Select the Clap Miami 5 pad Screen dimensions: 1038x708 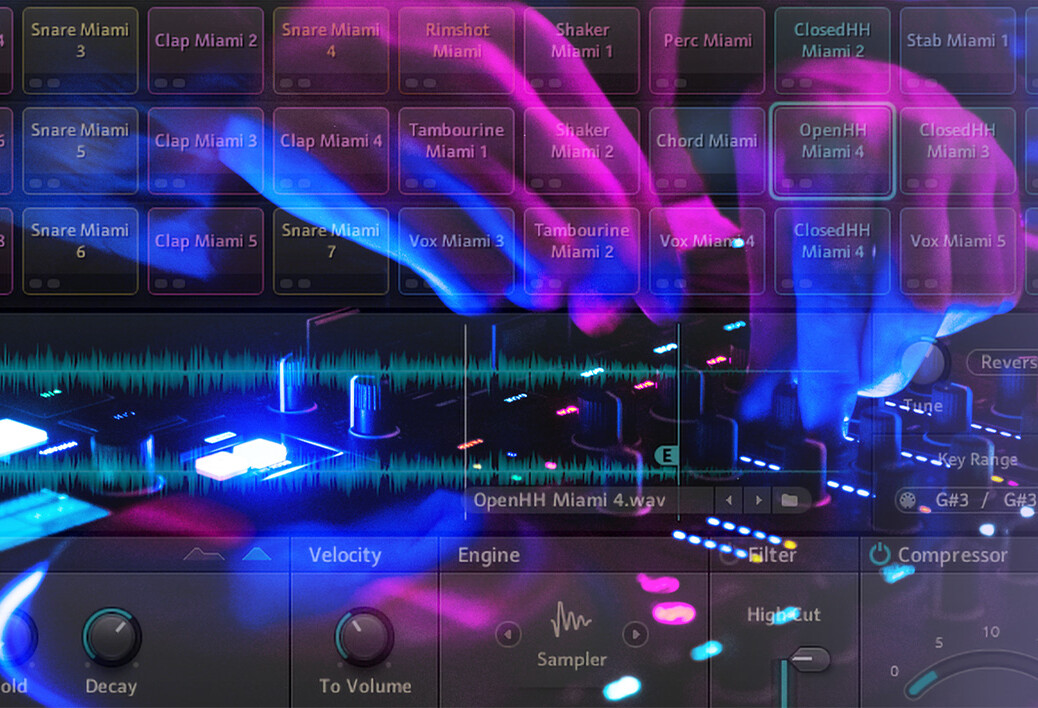[x=205, y=251]
